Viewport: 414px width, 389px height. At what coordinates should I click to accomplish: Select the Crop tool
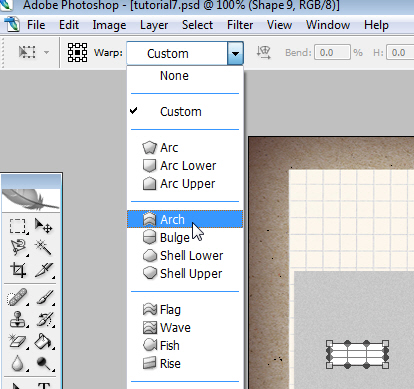[x=17, y=270]
